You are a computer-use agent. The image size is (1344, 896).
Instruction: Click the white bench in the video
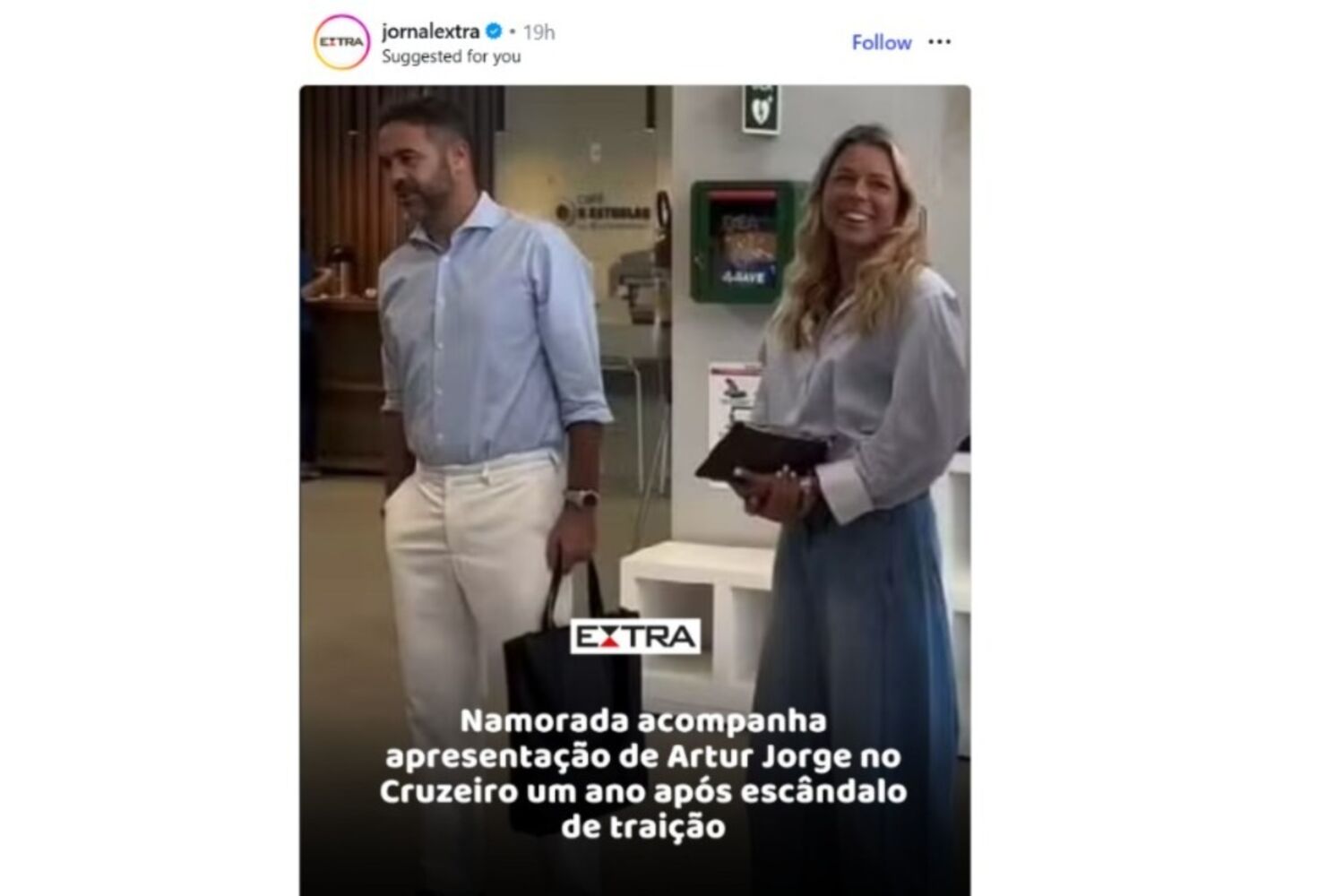[x=699, y=609]
